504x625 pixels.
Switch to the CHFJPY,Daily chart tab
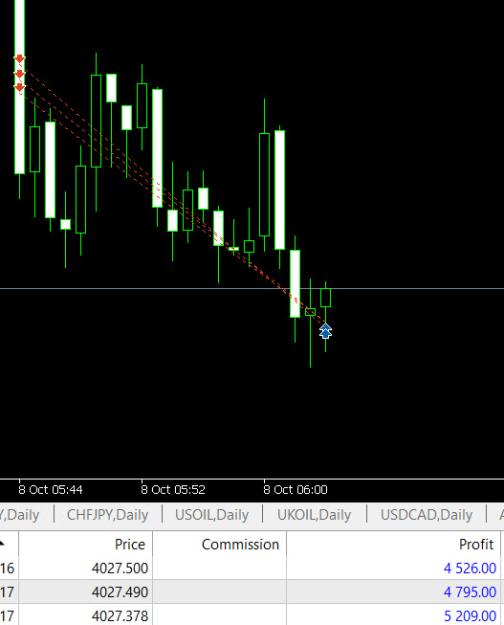coord(108,515)
